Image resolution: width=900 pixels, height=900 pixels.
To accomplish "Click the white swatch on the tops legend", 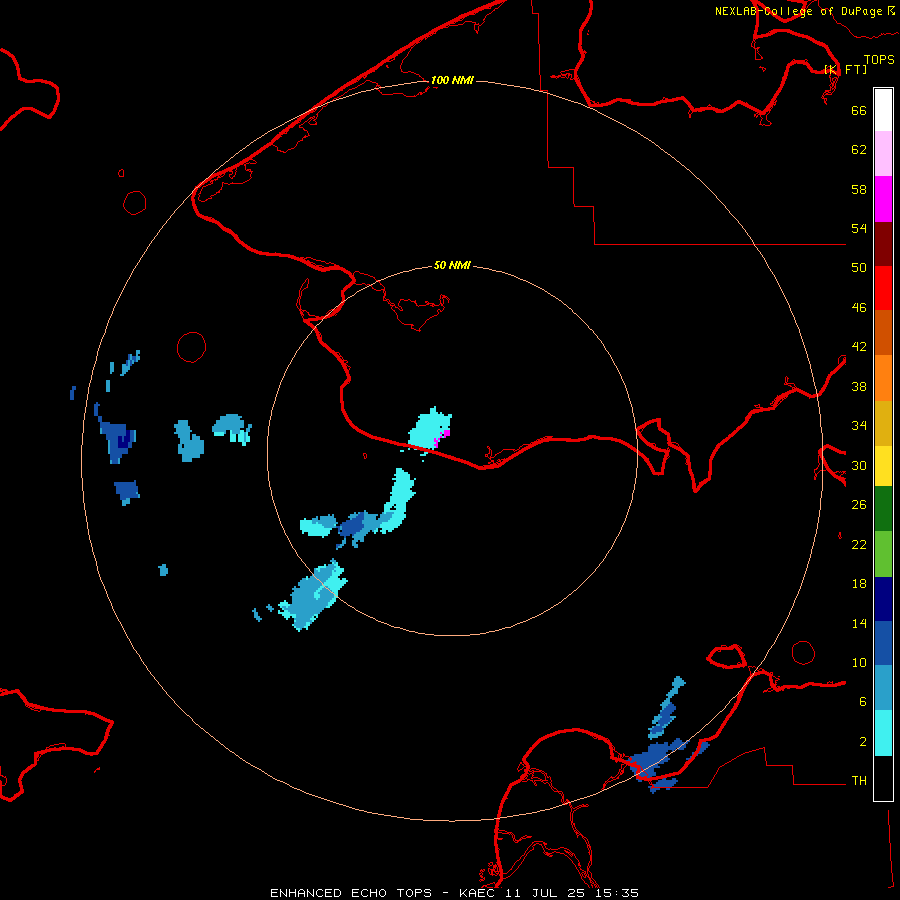I will 883,110.
